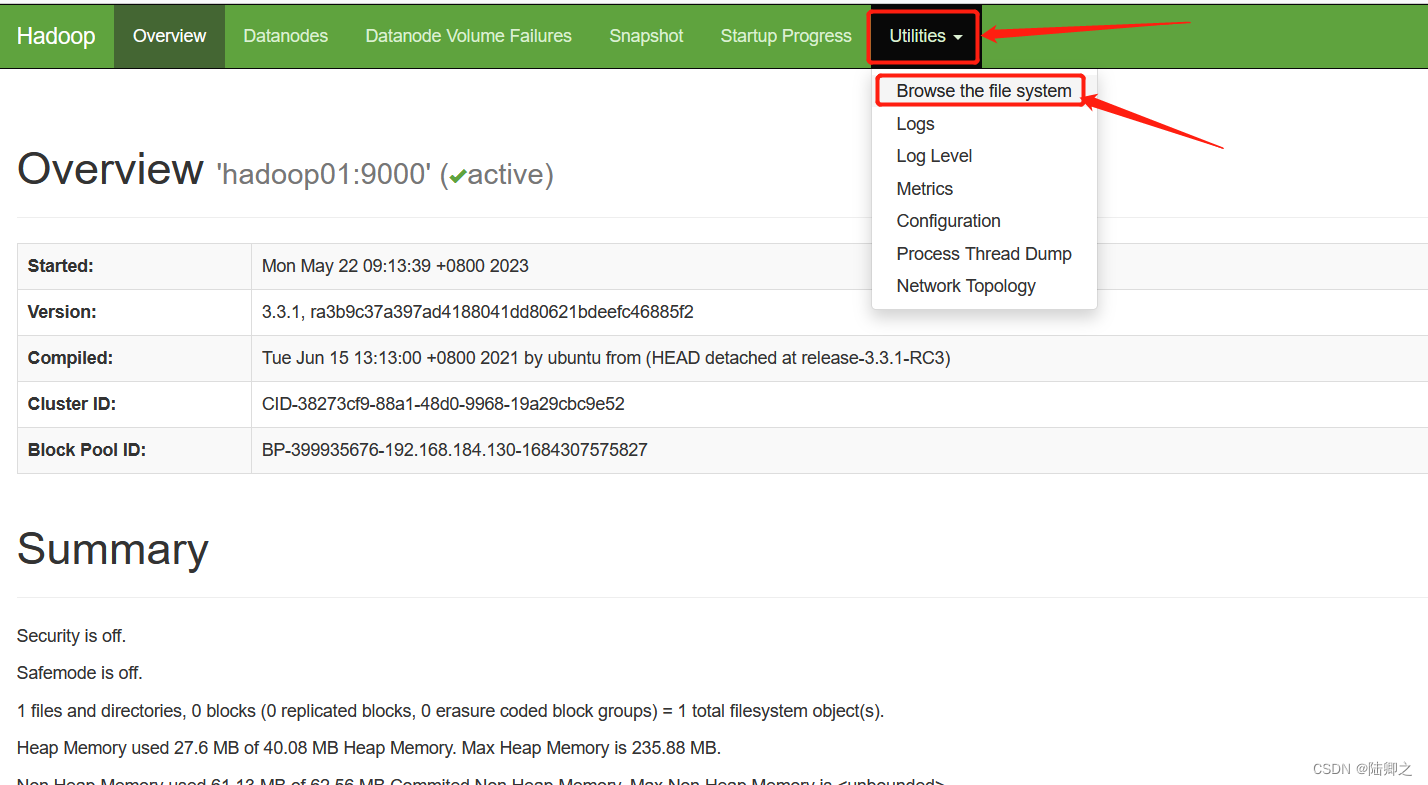This screenshot has width=1428, height=785.
Task: Click the green active checkmark icon
Action: [x=458, y=177]
